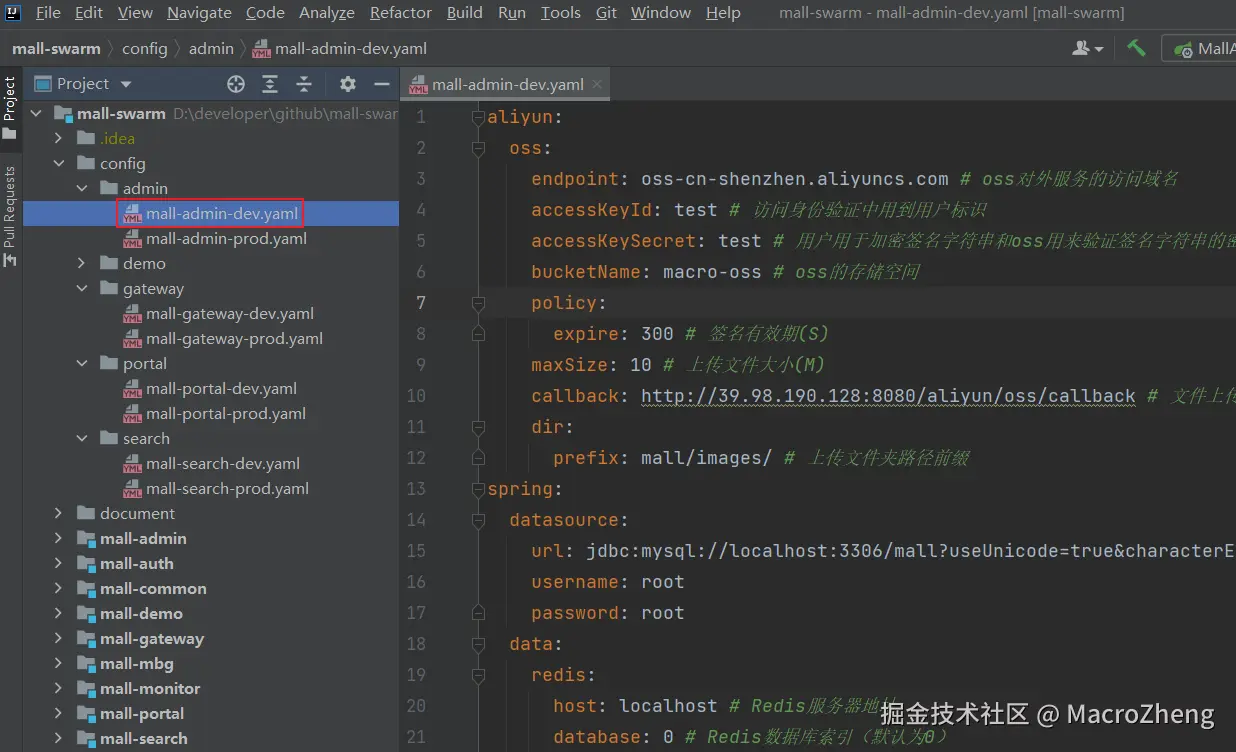This screenshot has width=1236, height=752.
Task: Hide the Project panel with minus icon
Action: [x=381, y=84]
